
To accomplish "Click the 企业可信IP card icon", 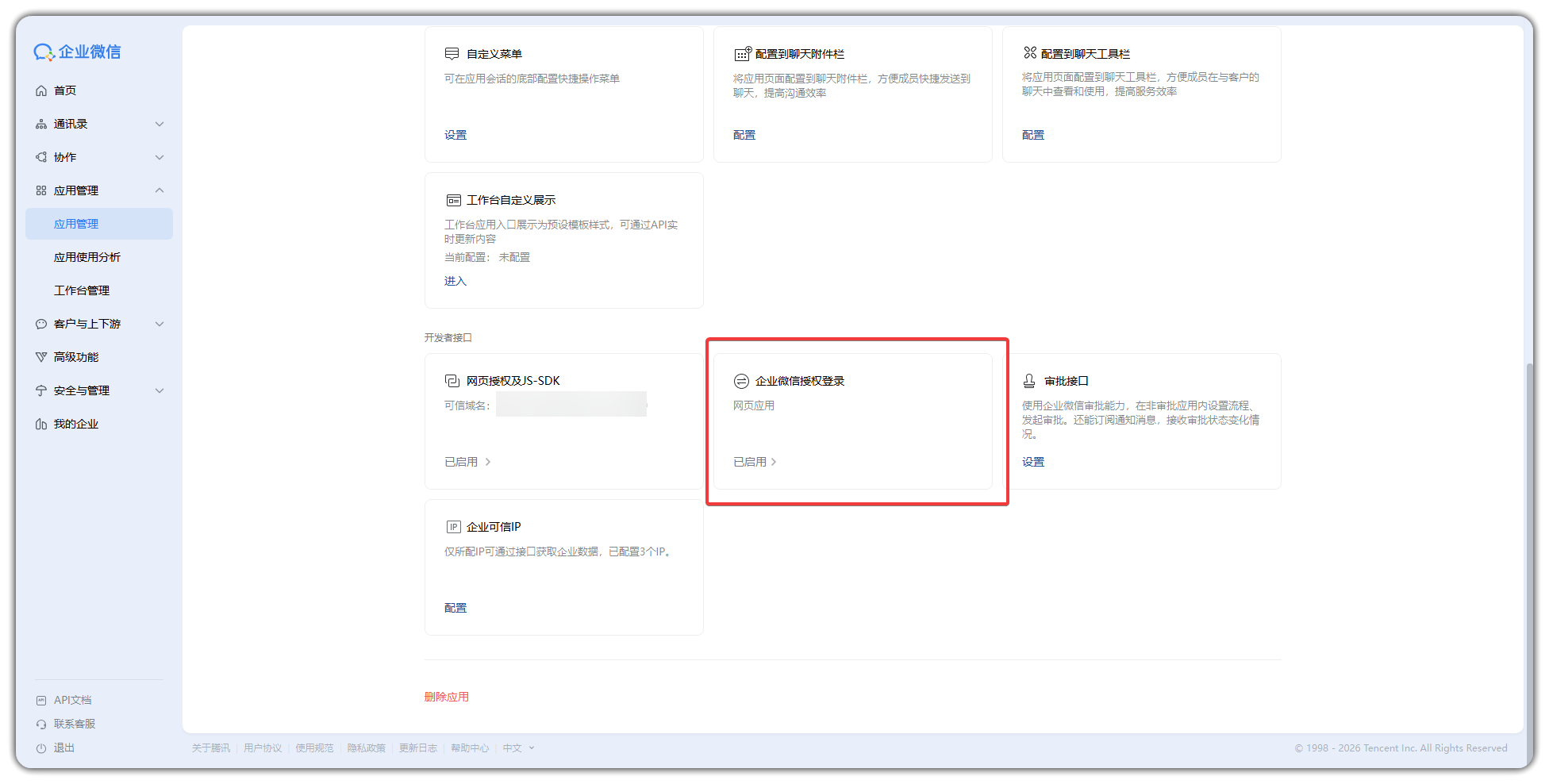I will point(453,525).
